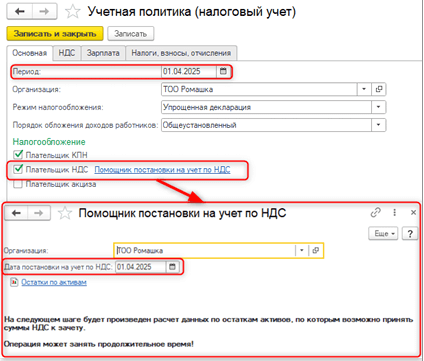Click the Дата постановки на учет по НДС field
424x361 pixels.
[x=141, y=267]
